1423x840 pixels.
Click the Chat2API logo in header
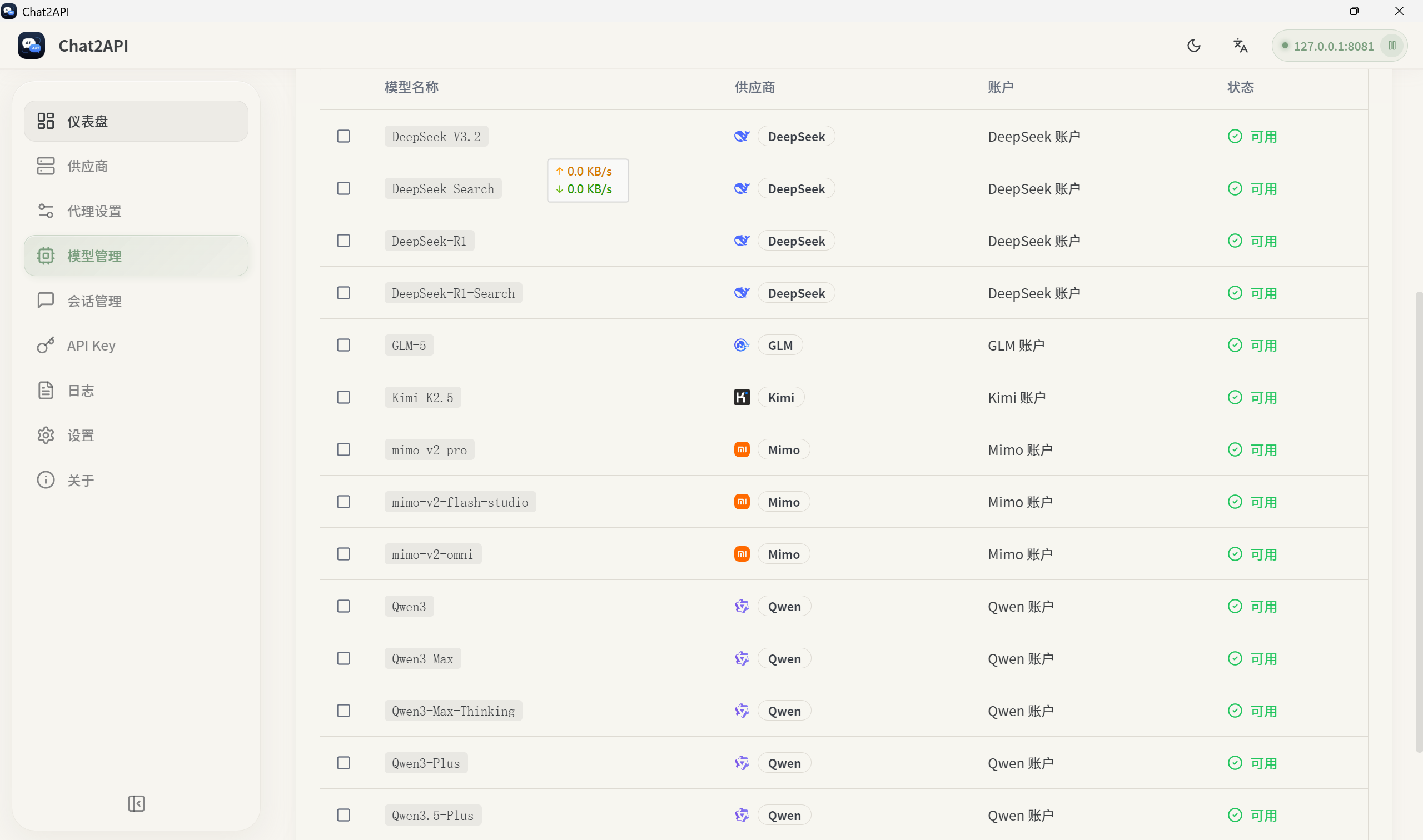31,46
